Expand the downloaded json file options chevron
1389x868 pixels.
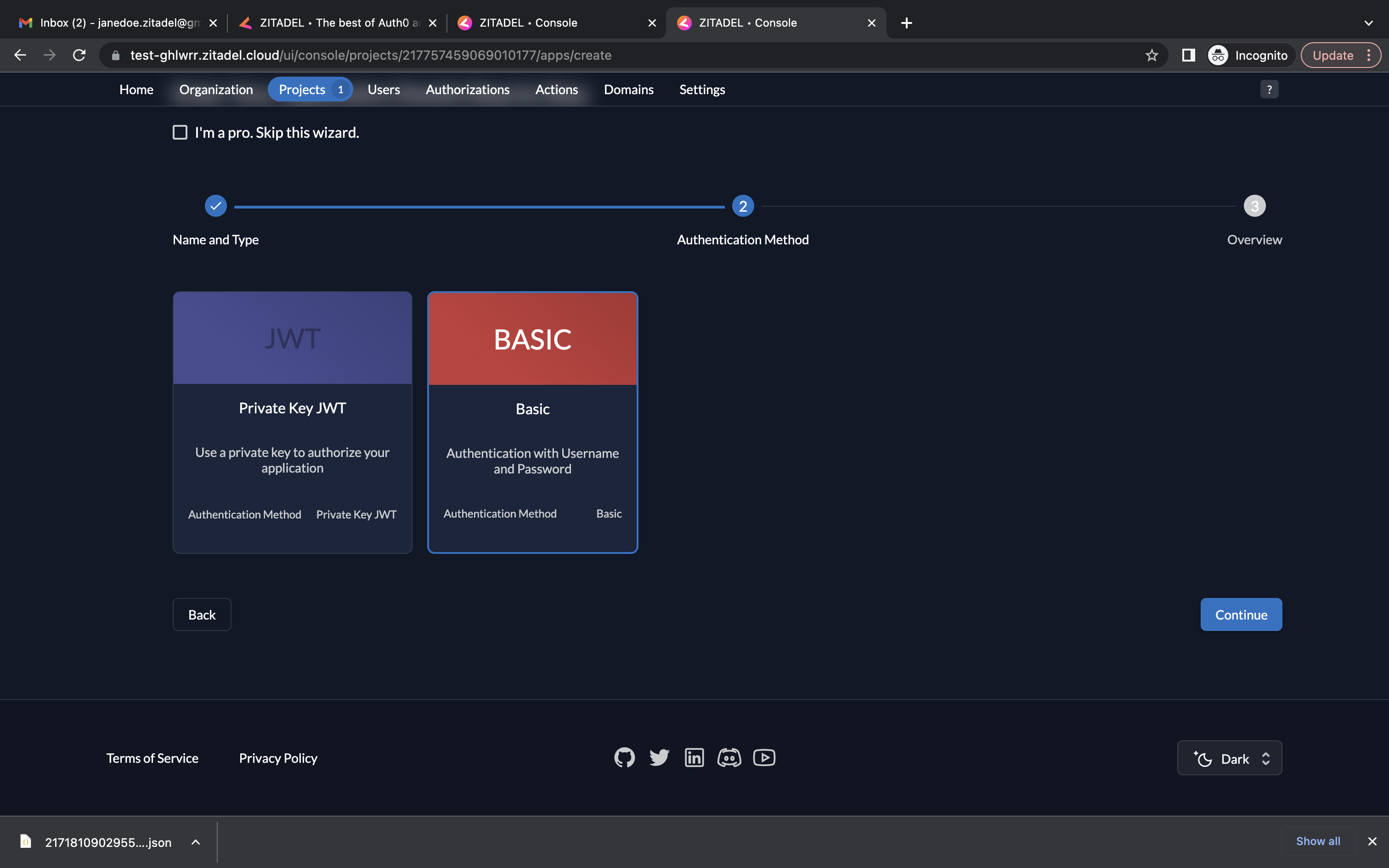tap(196, 842)
